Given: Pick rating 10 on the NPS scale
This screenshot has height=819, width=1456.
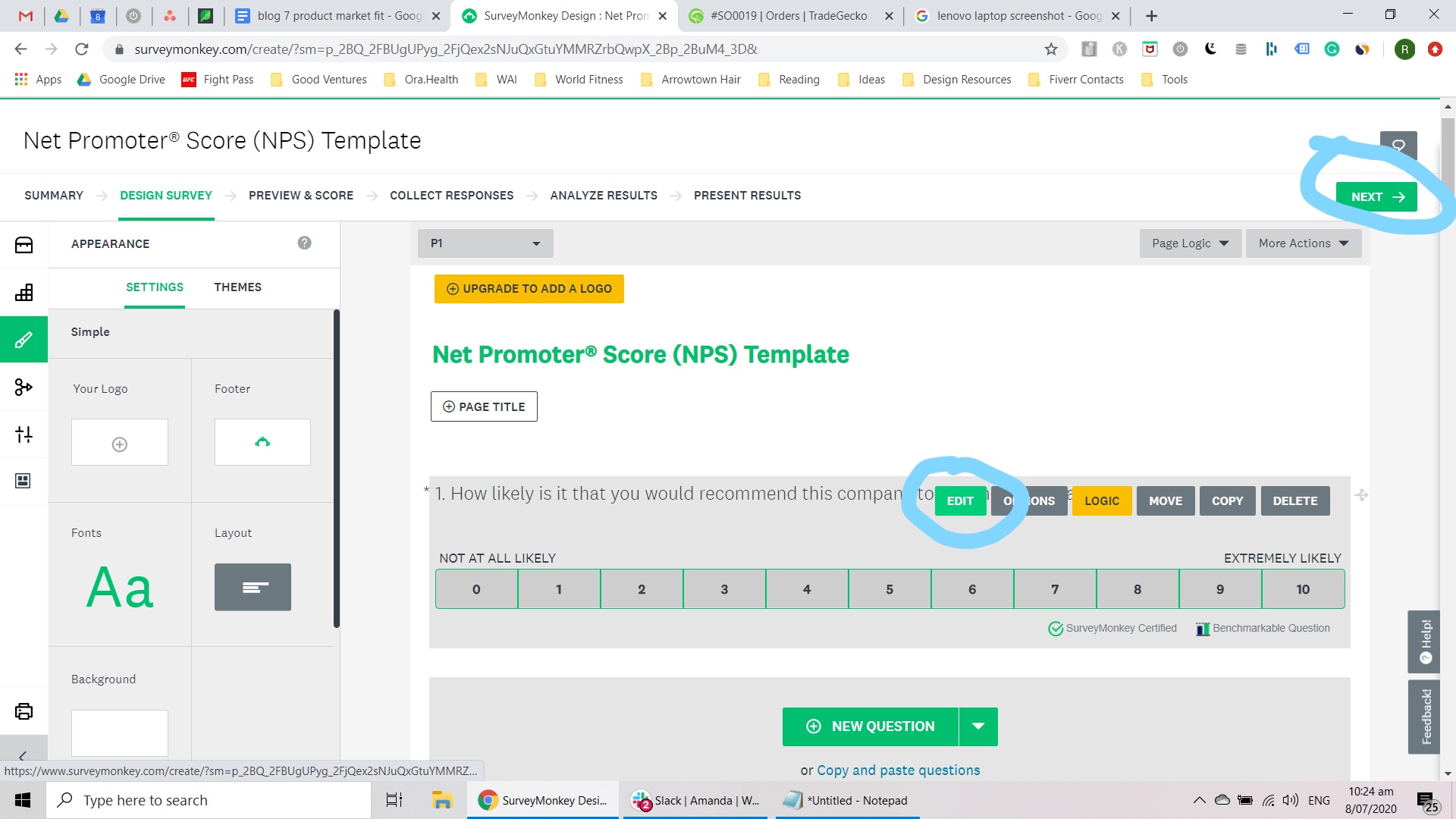Looking at the screenshot, I should click(1302, 589).
